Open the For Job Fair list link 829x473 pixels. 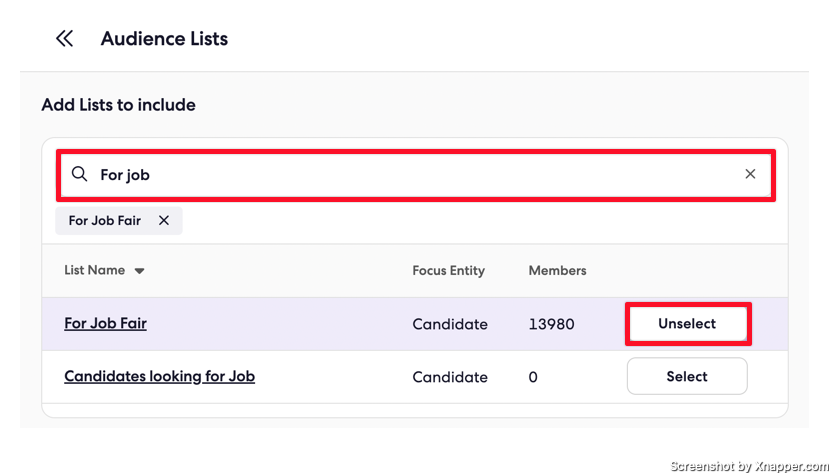pyautogui.click(x=106, y=323)
